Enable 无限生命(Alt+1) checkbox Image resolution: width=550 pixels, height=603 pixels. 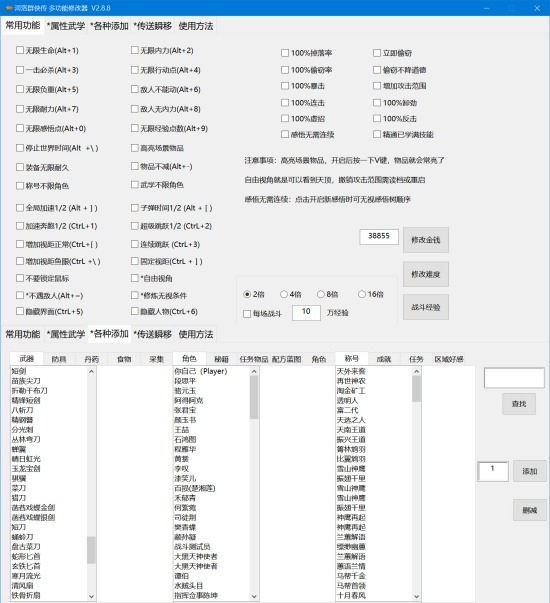pyautogui.click(x=20, y=50)
